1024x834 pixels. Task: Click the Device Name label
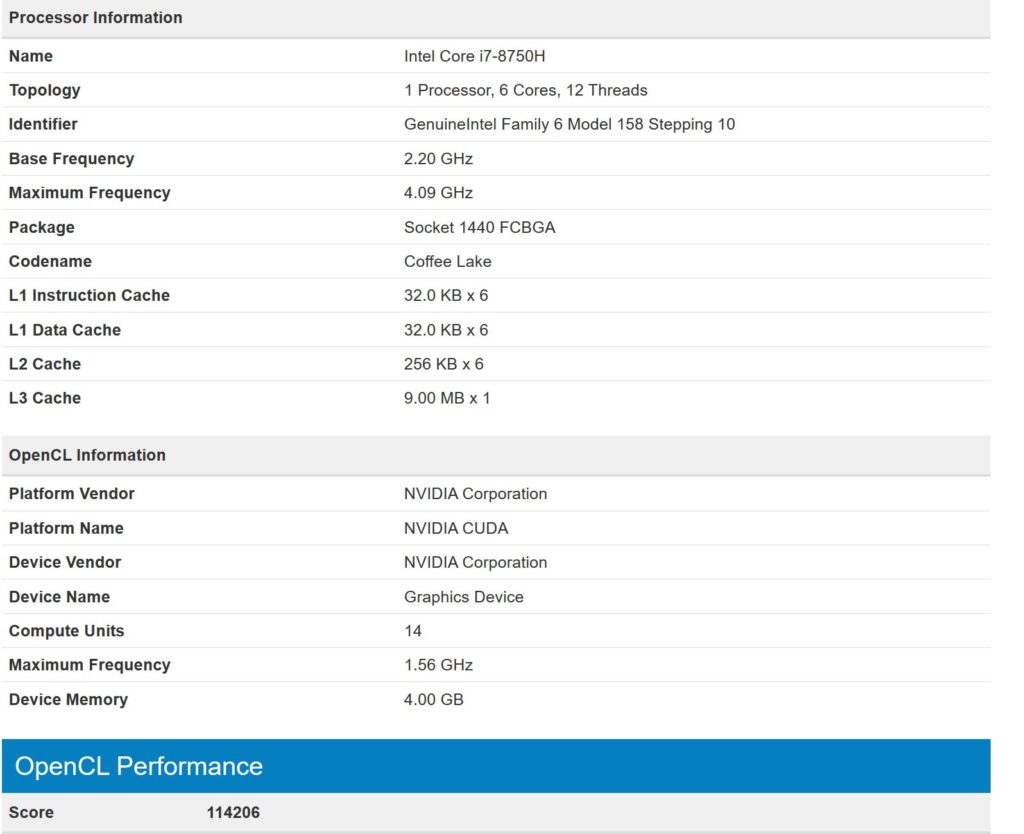pos(59,596)
